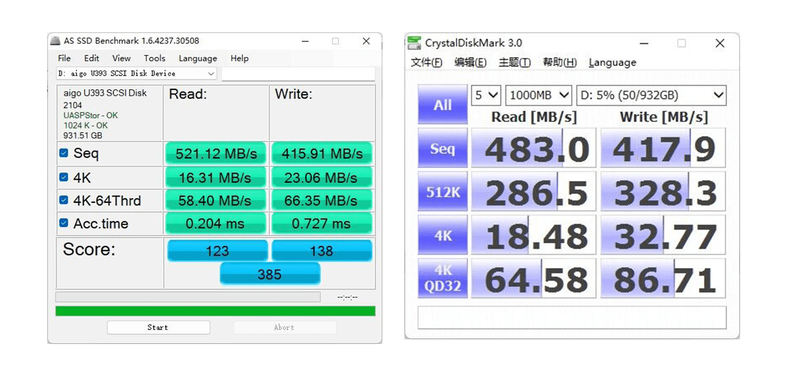Viewport: 800px width, 367px height.
Task: Start the 512K test in CrystalDiskMark
Action: coord(442,191)
